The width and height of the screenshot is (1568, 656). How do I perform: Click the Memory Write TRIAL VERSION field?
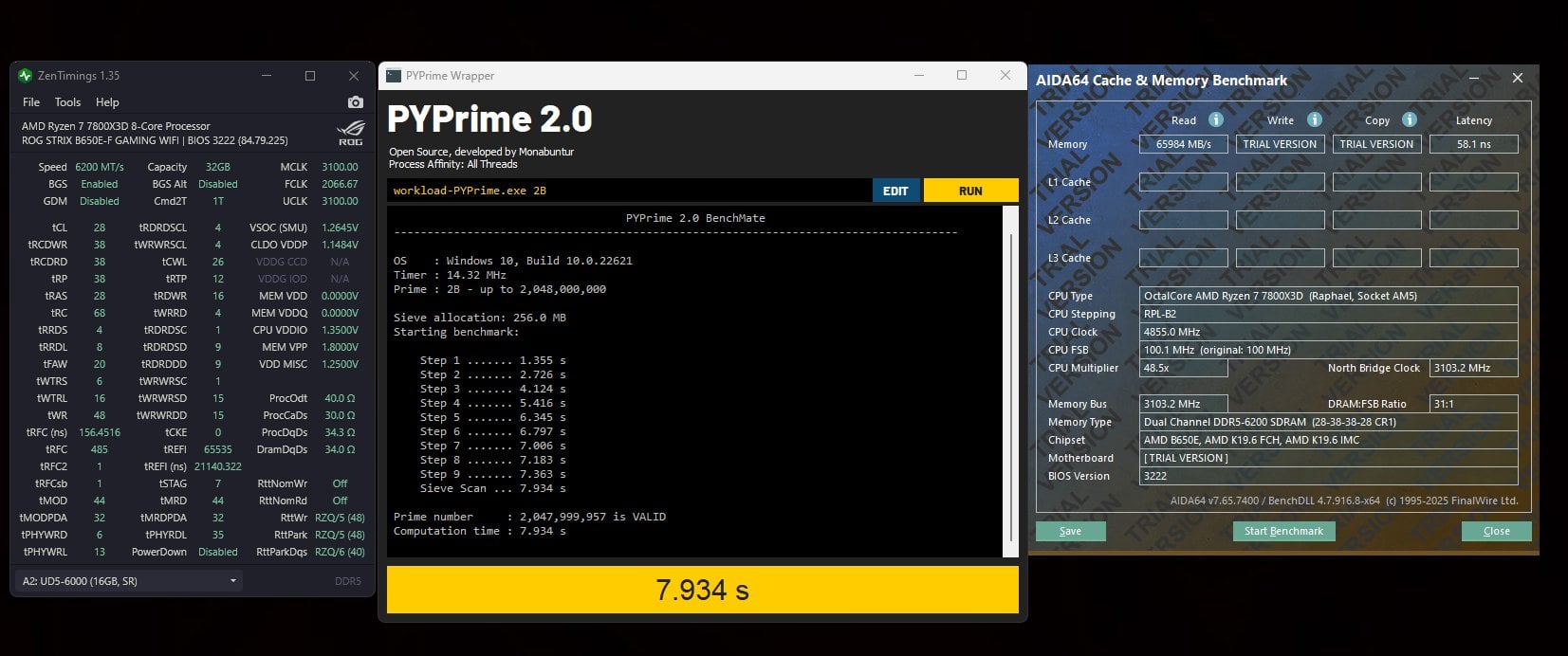coord(1280,144)
